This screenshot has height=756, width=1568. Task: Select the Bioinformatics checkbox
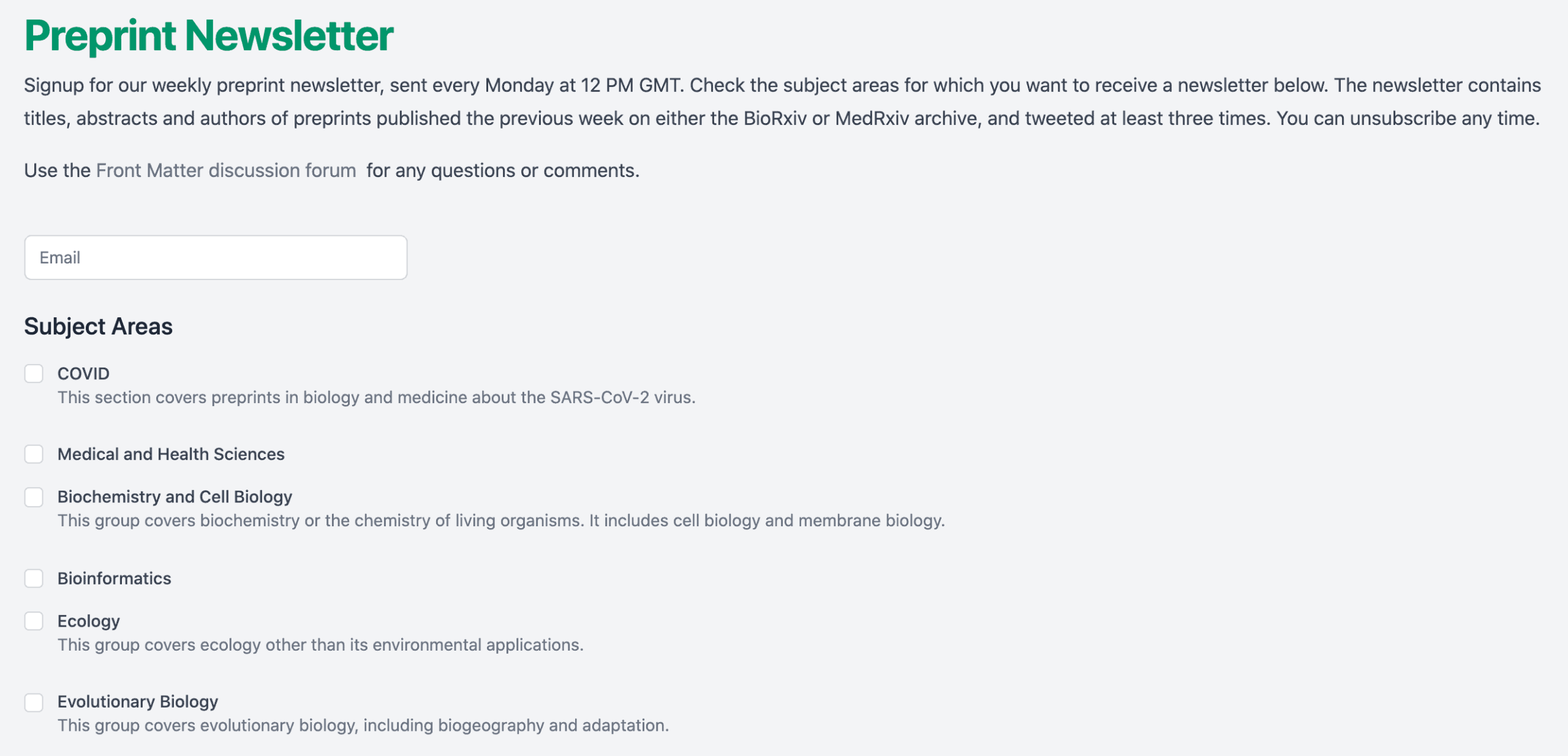(34, 578)
